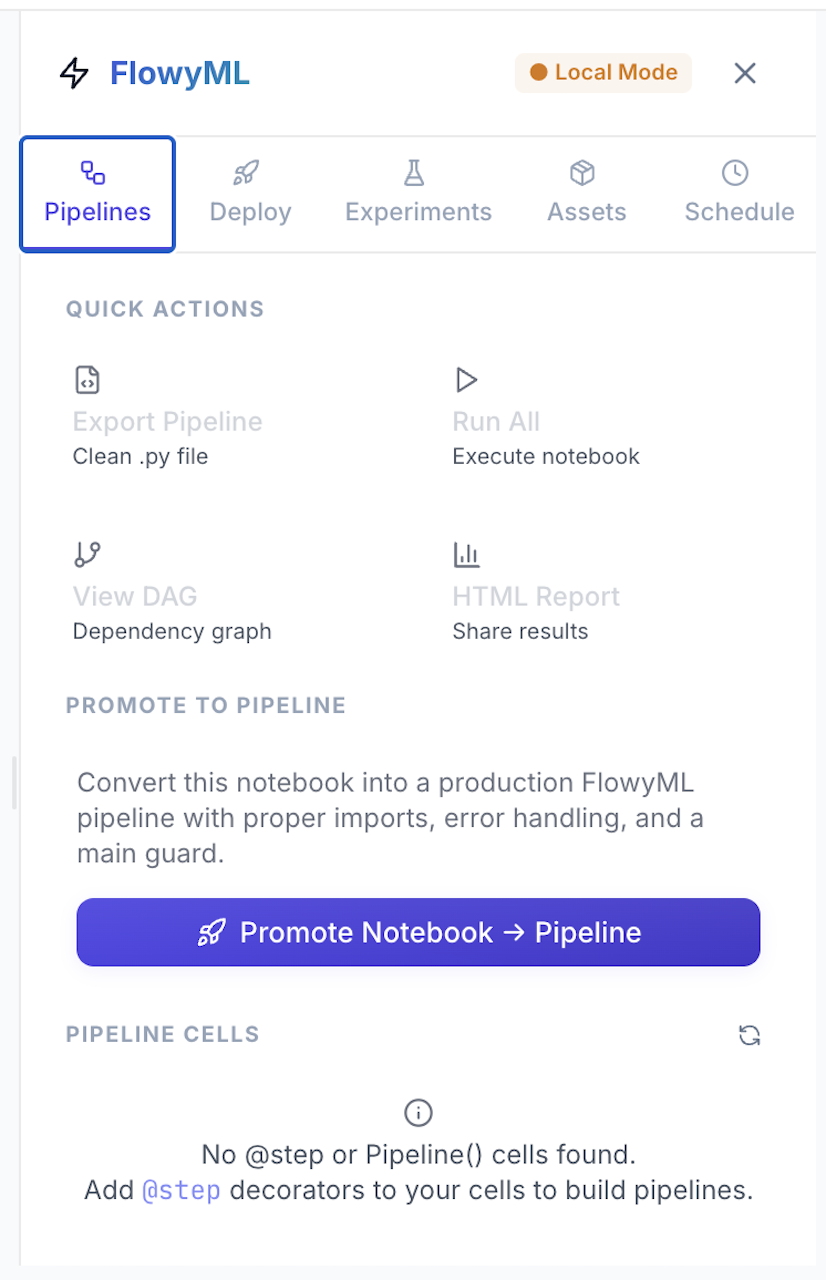Image resolution: width=826 pixels, height=1280 pixels.
Task: Open the Experiments tab
Action: (417, 193)
